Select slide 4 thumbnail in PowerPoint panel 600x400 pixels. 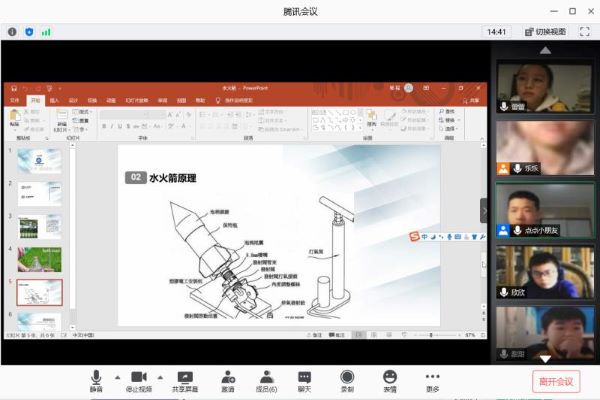40,257
